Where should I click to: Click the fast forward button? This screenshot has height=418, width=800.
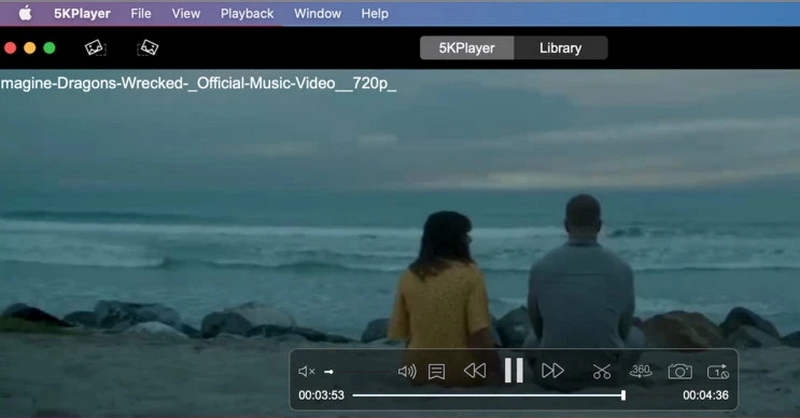click(x=552, y=371)
